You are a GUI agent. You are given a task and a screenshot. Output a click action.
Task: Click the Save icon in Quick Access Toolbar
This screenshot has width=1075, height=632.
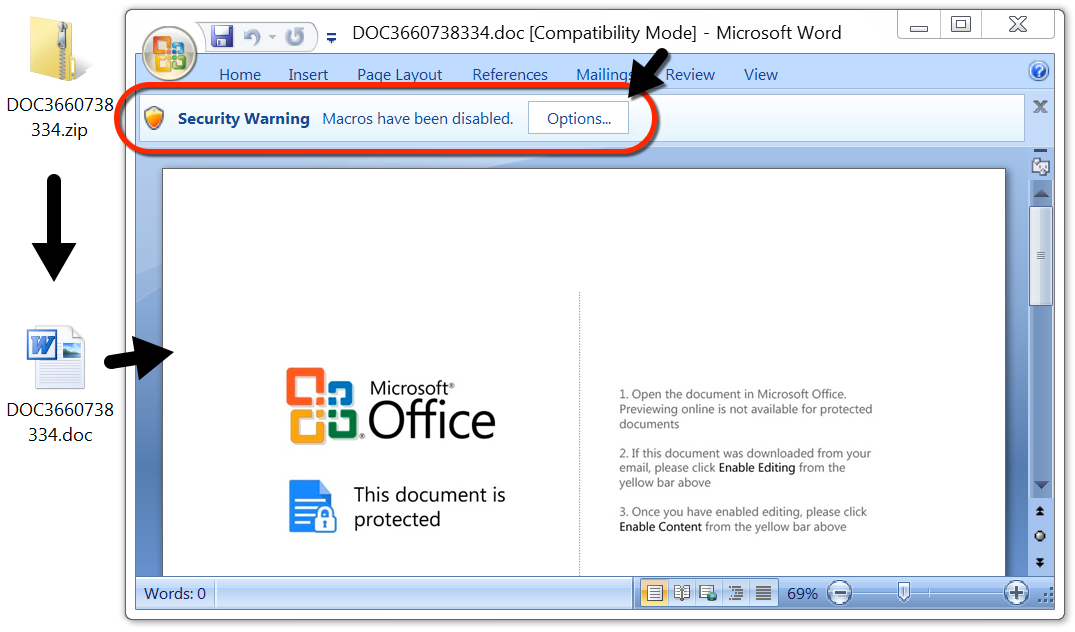222,36
